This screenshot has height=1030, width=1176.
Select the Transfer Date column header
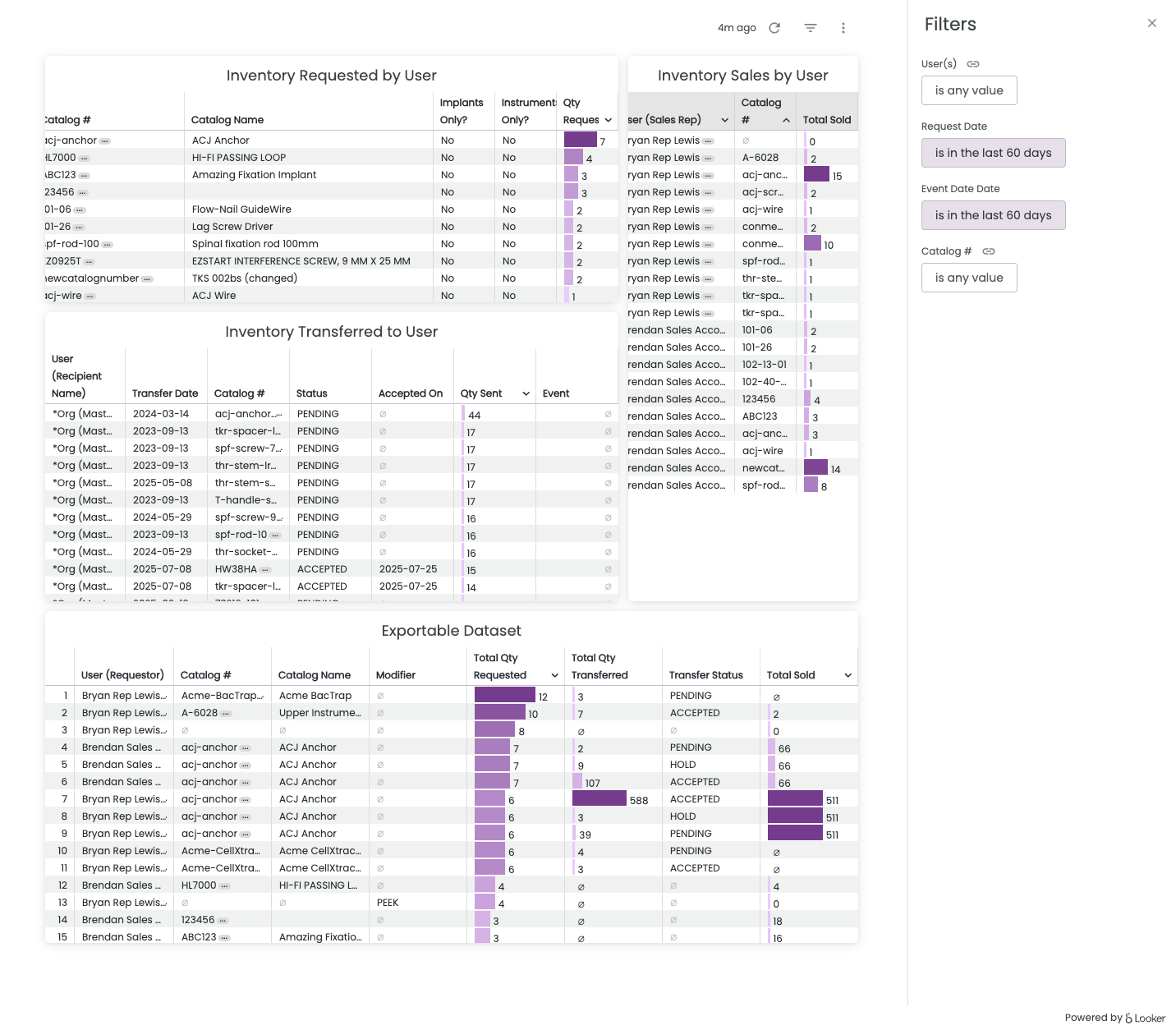coord(165,393)
